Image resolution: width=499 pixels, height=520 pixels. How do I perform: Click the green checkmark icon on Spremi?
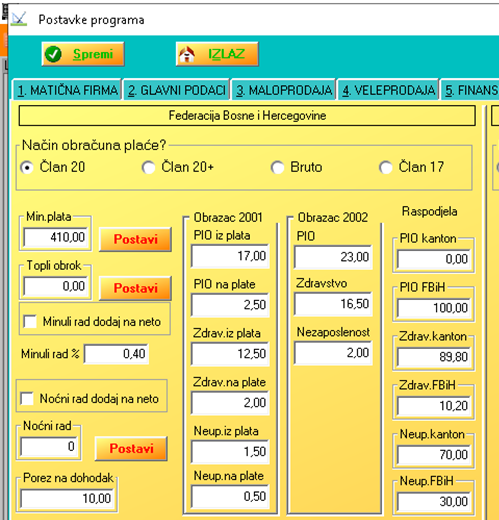[x=53, y=54]
